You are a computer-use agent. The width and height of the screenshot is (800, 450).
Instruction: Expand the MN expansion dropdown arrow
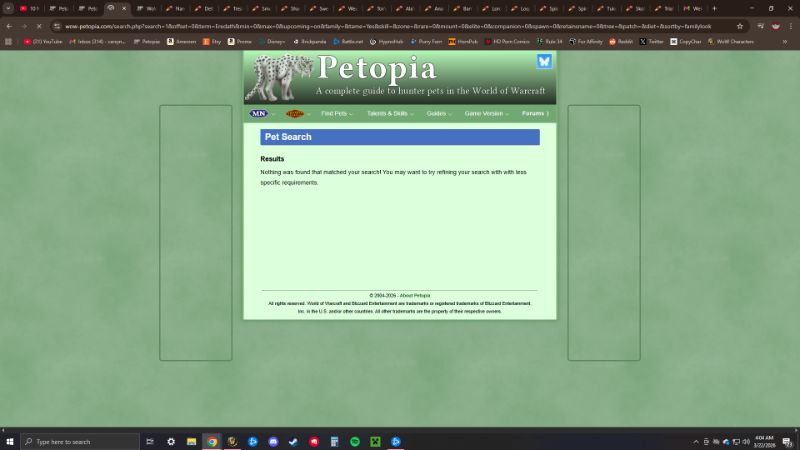(273, 114)
